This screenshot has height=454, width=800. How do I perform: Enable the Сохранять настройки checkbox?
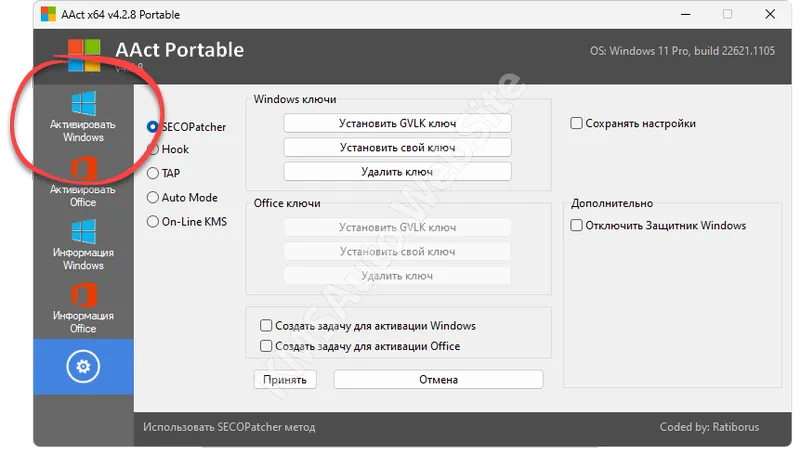(577, 124)
